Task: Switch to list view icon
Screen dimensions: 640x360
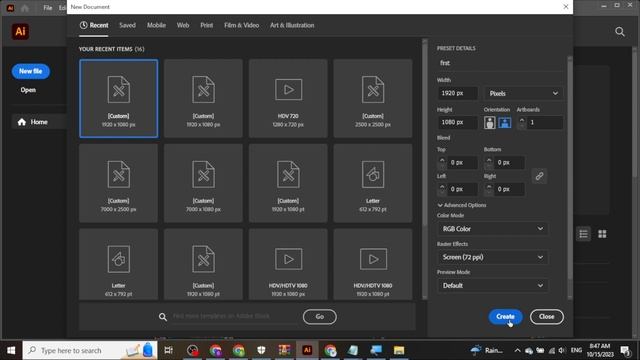Action: (x=583, y=234)
